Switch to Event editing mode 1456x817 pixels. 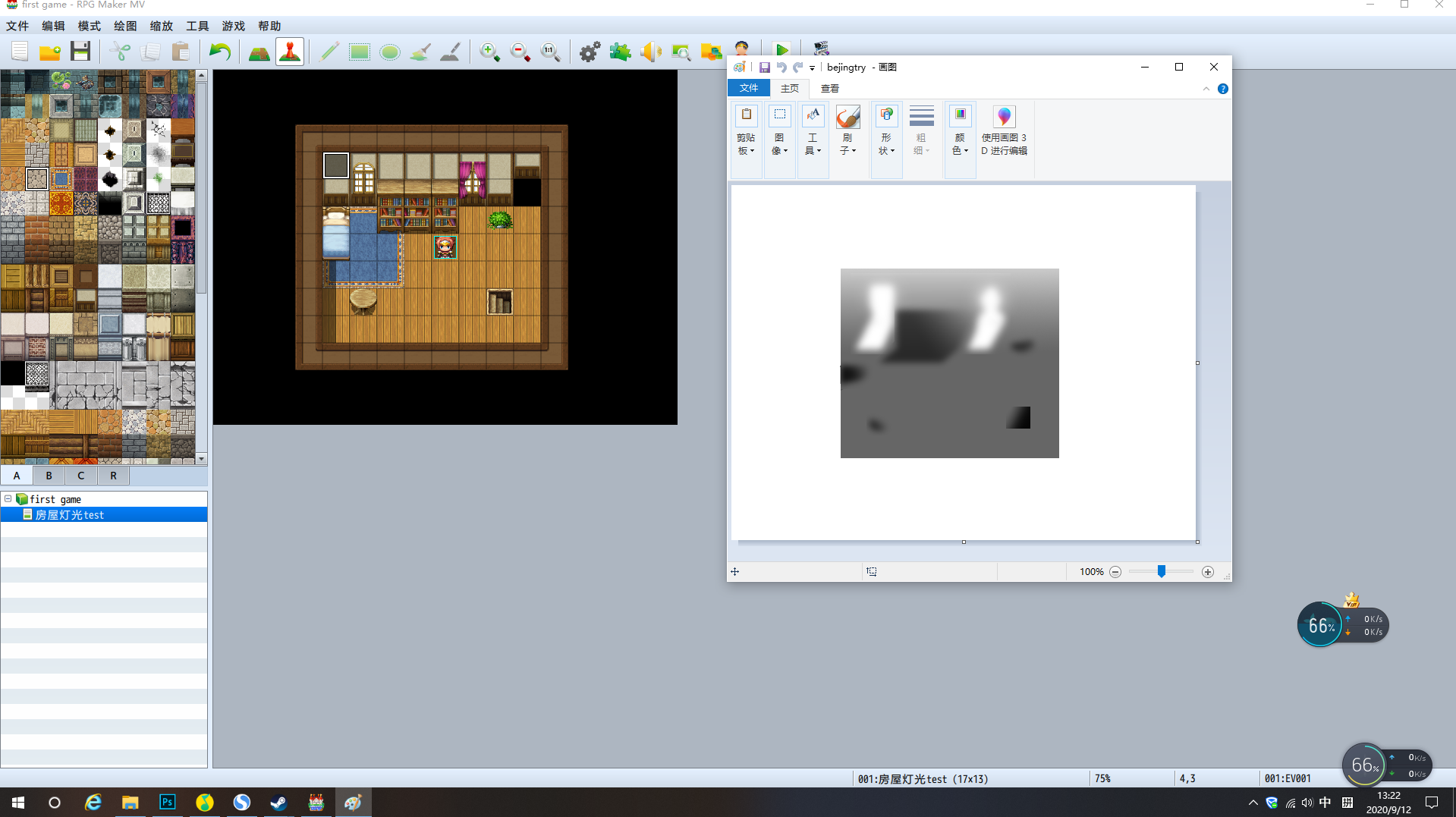click(x=290, y=52)
